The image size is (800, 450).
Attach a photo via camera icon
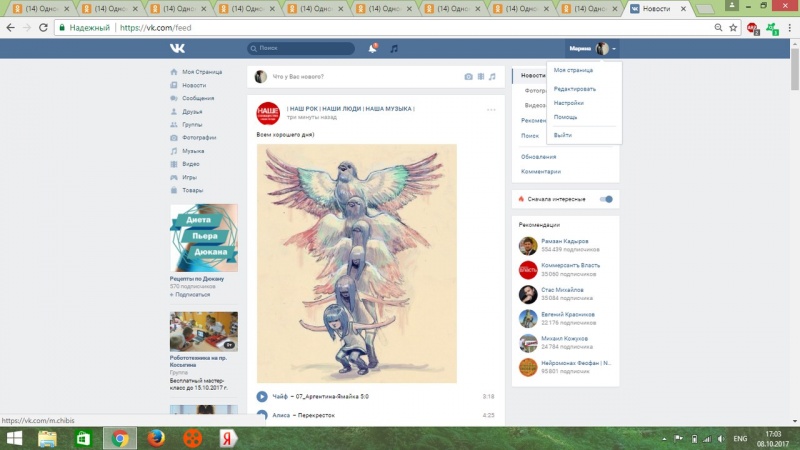point(468,77)
